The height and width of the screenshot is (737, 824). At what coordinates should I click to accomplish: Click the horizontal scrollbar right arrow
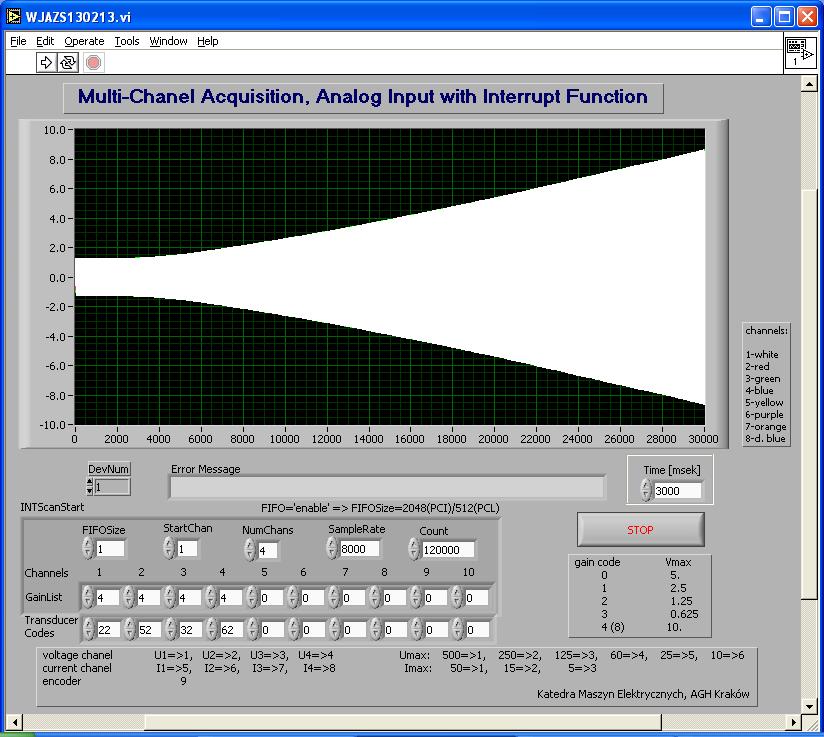click(794, 722)
